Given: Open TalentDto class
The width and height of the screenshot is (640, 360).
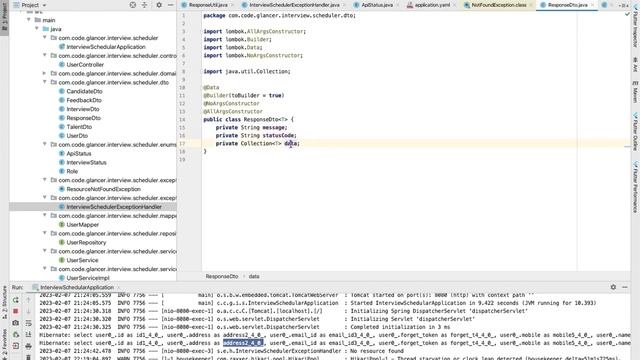Looking at the screenshot, I should (79, 127).
